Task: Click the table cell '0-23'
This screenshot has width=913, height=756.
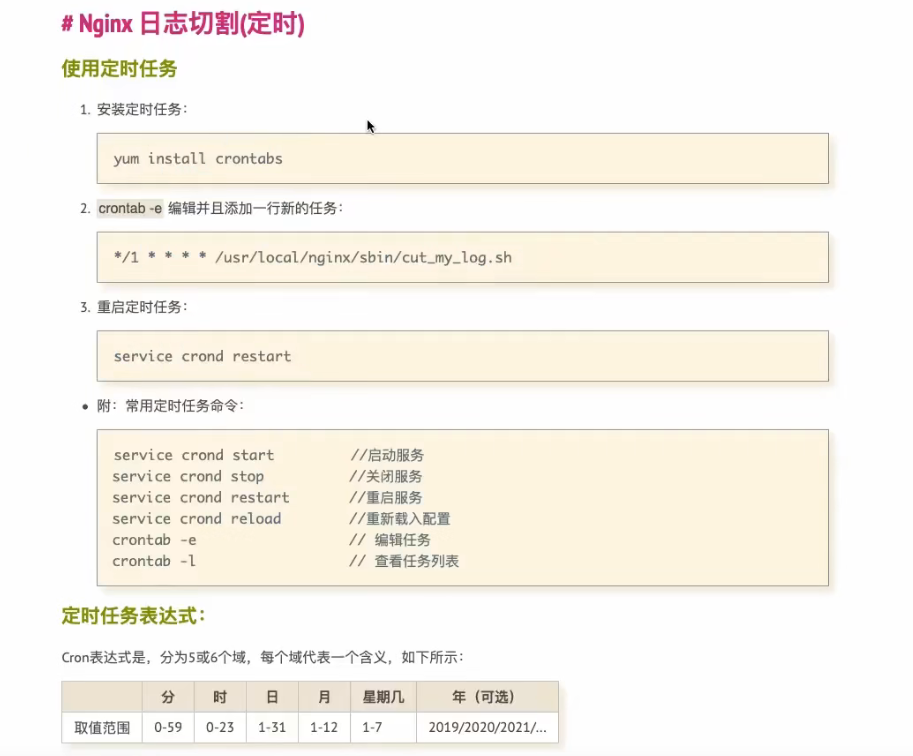Action: (x=220, y=727)
